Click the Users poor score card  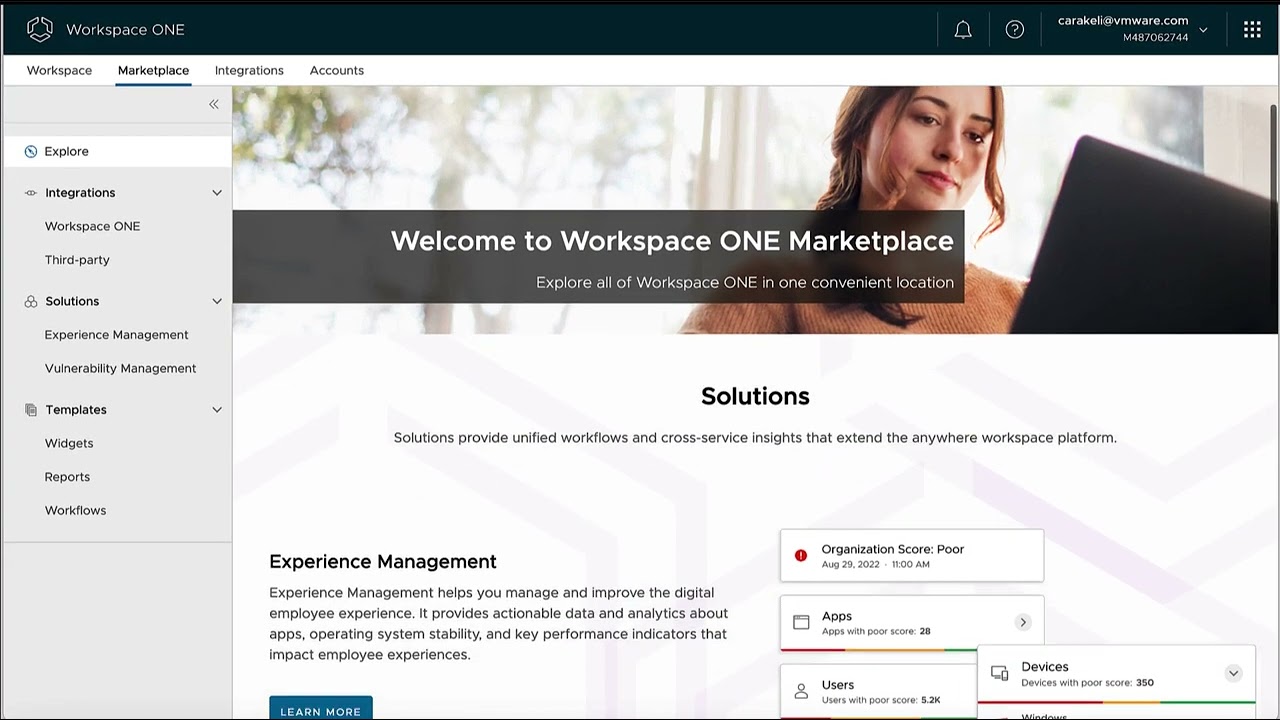click(879, 692)
